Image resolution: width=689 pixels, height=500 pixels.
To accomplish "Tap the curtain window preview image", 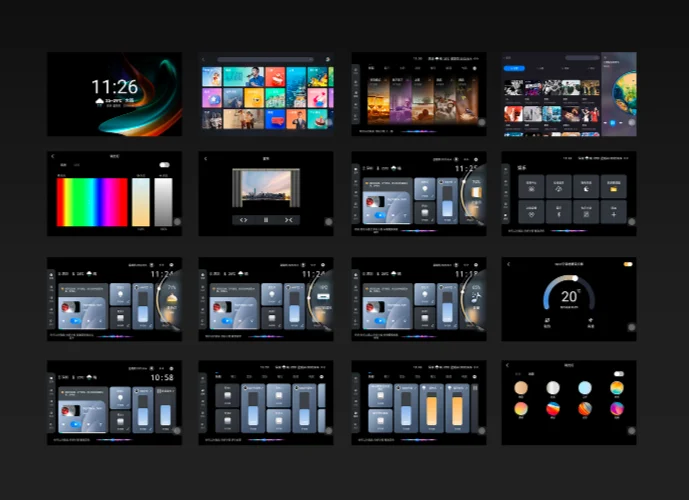I will pyautogui.click(x=266, y=187).
